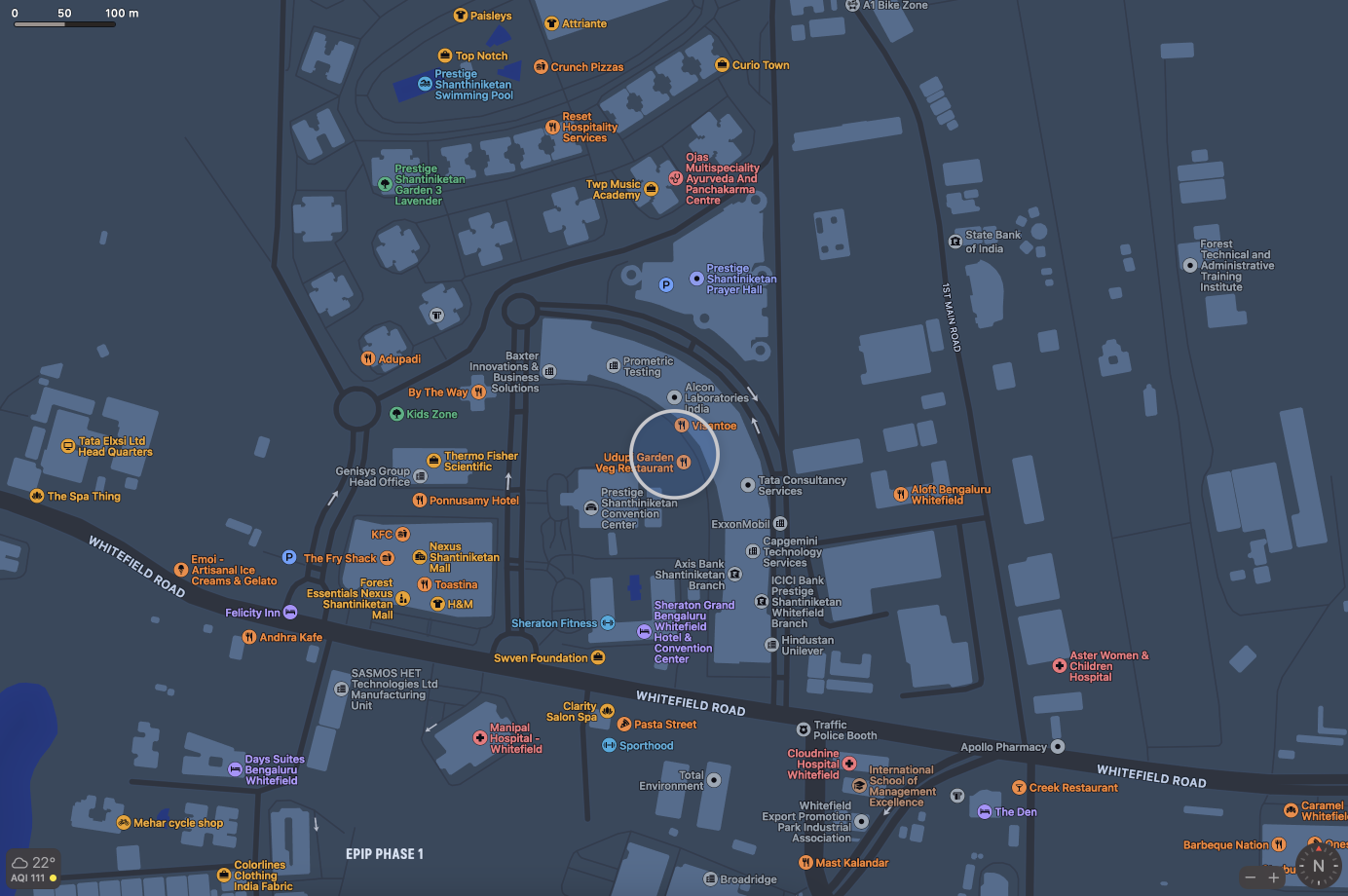Open the KFC restaurant marker

402,535
